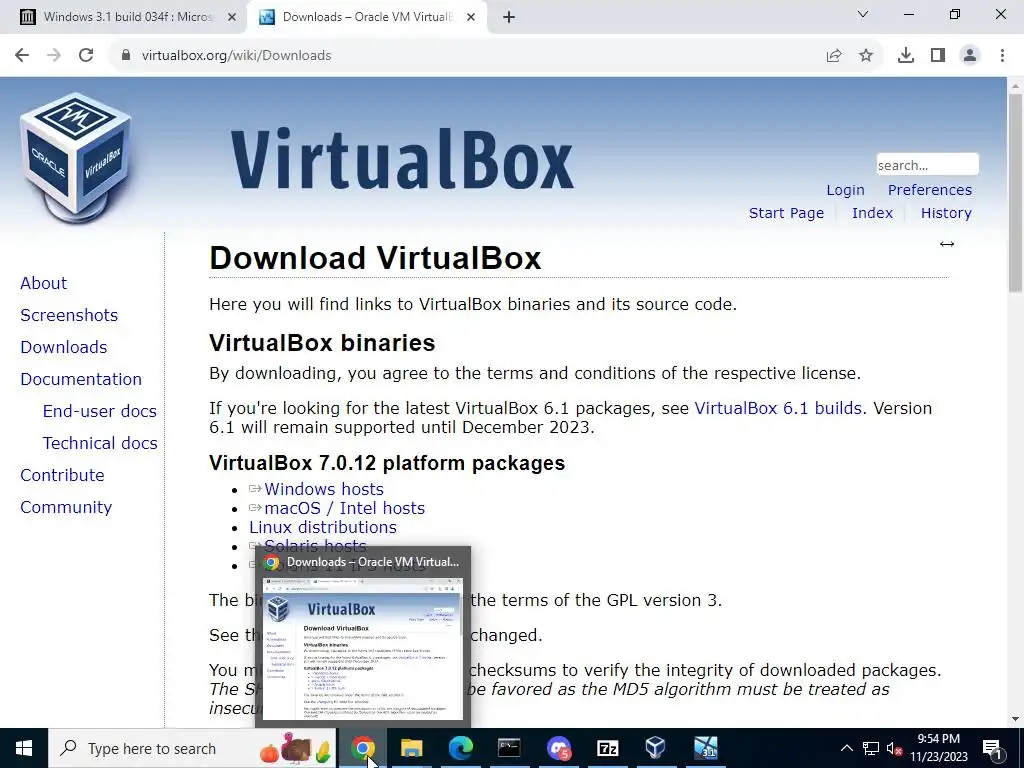Open End-user docs sidebar link
This screenshot has width=1024, height=768.
pos(99,411)
